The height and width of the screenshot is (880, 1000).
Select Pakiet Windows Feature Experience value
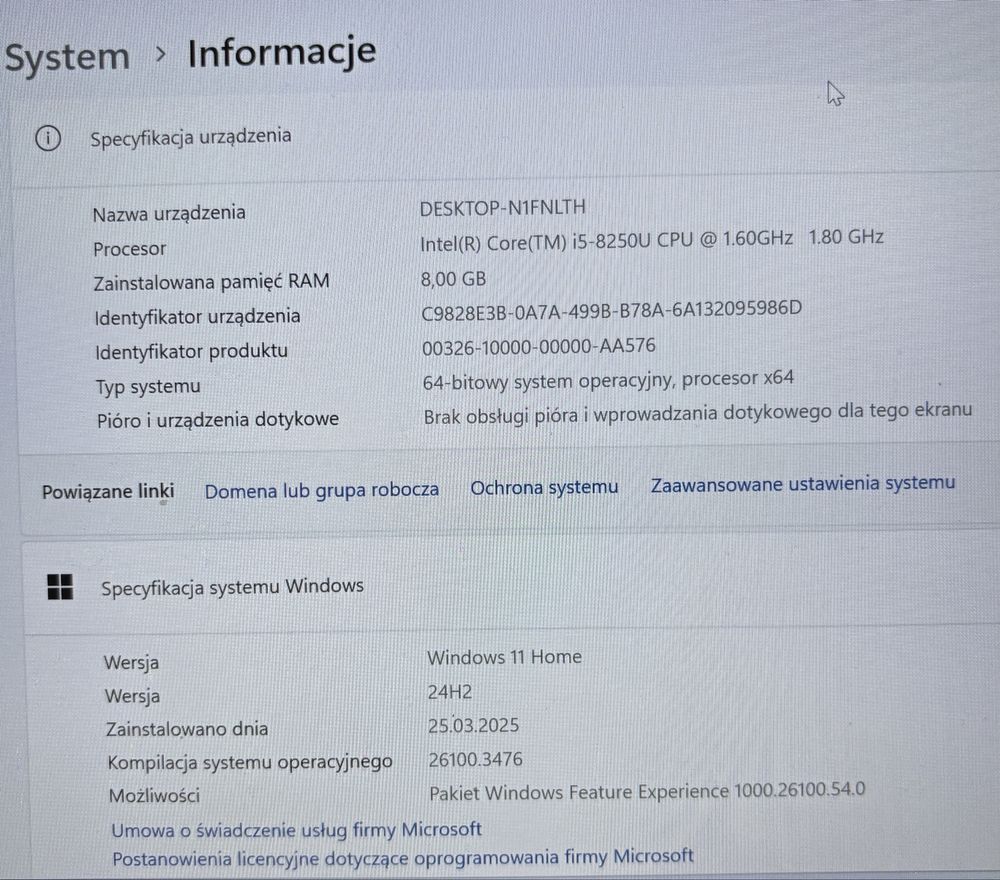[x=647, y=791]
